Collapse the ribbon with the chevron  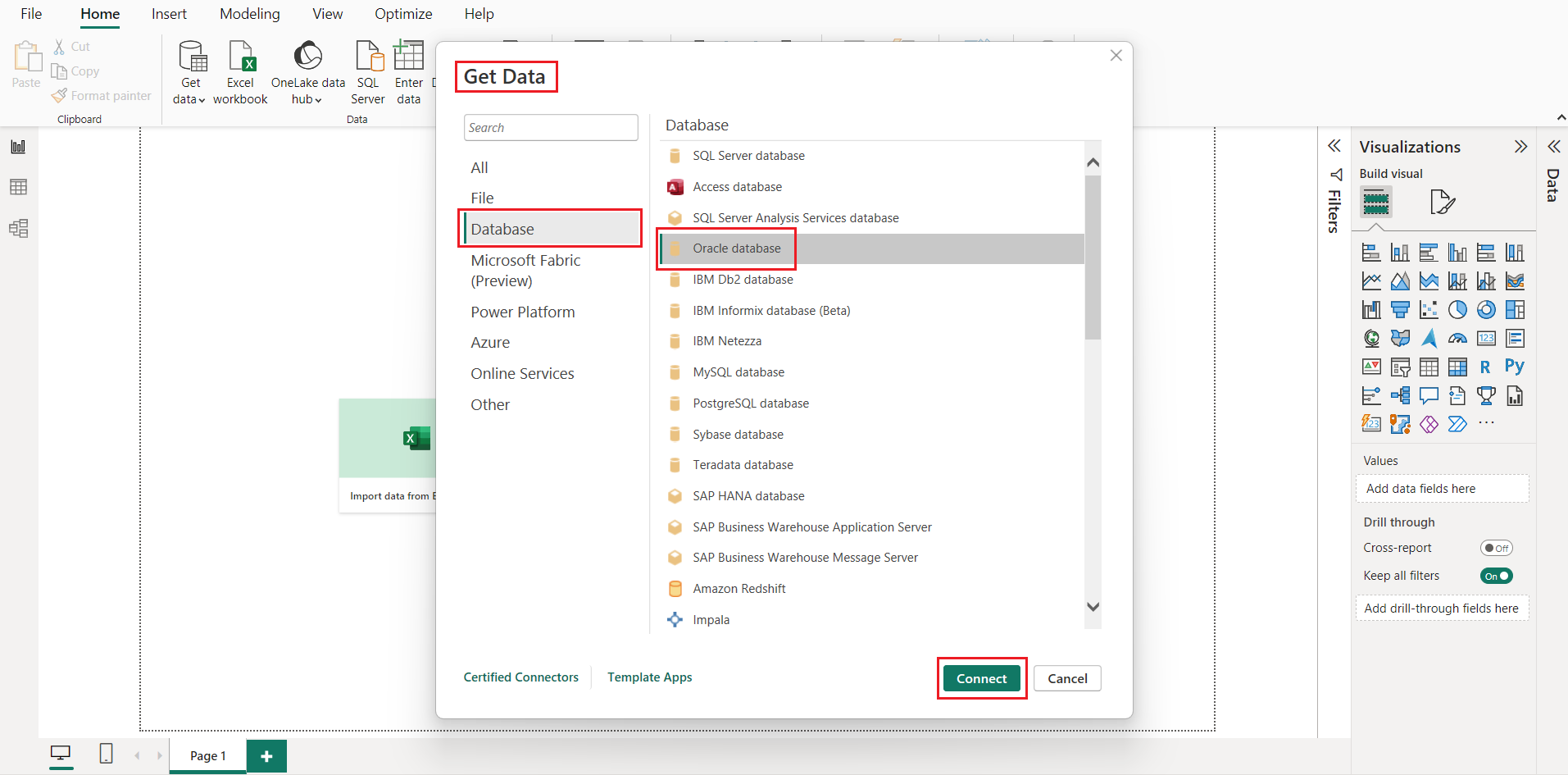1561,118
